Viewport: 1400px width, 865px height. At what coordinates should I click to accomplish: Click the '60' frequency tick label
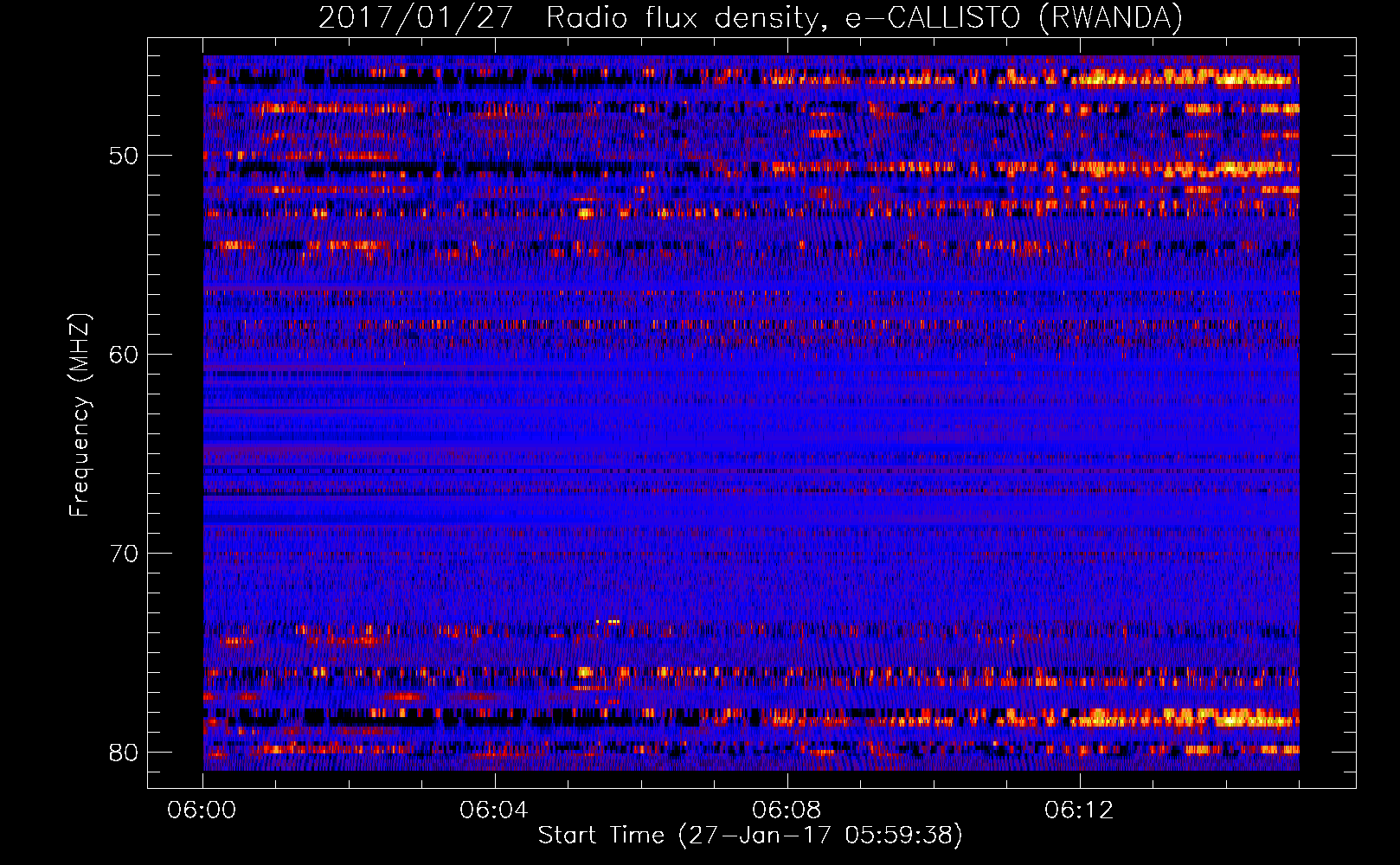(124, 355)
